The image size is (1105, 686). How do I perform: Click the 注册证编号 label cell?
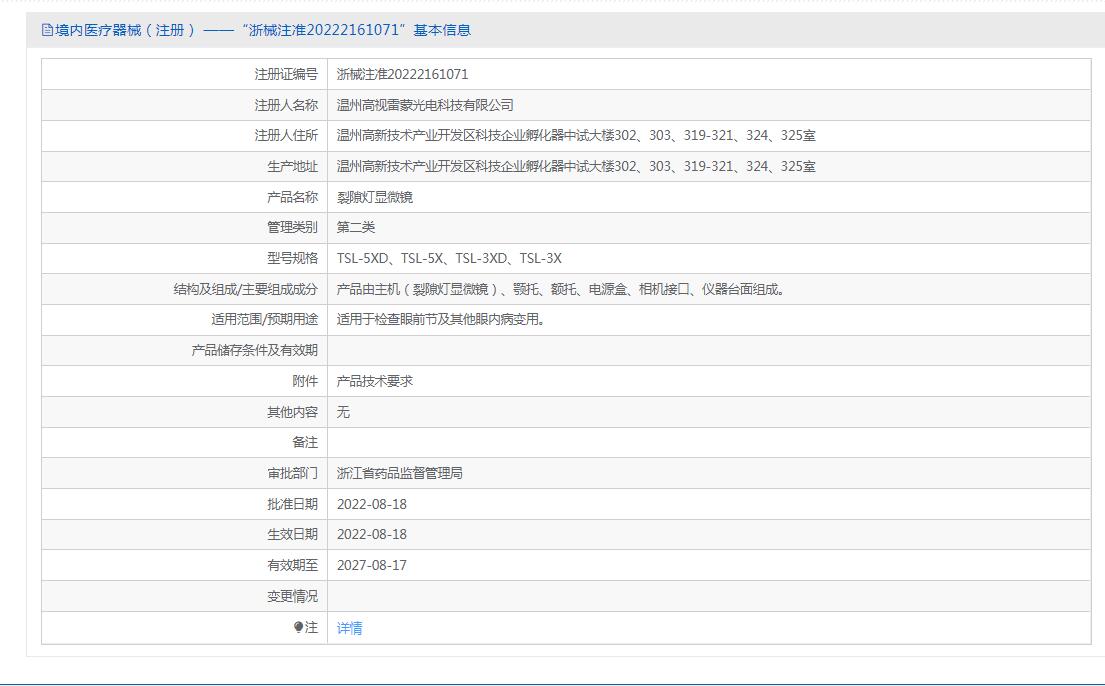coord(286,74)
